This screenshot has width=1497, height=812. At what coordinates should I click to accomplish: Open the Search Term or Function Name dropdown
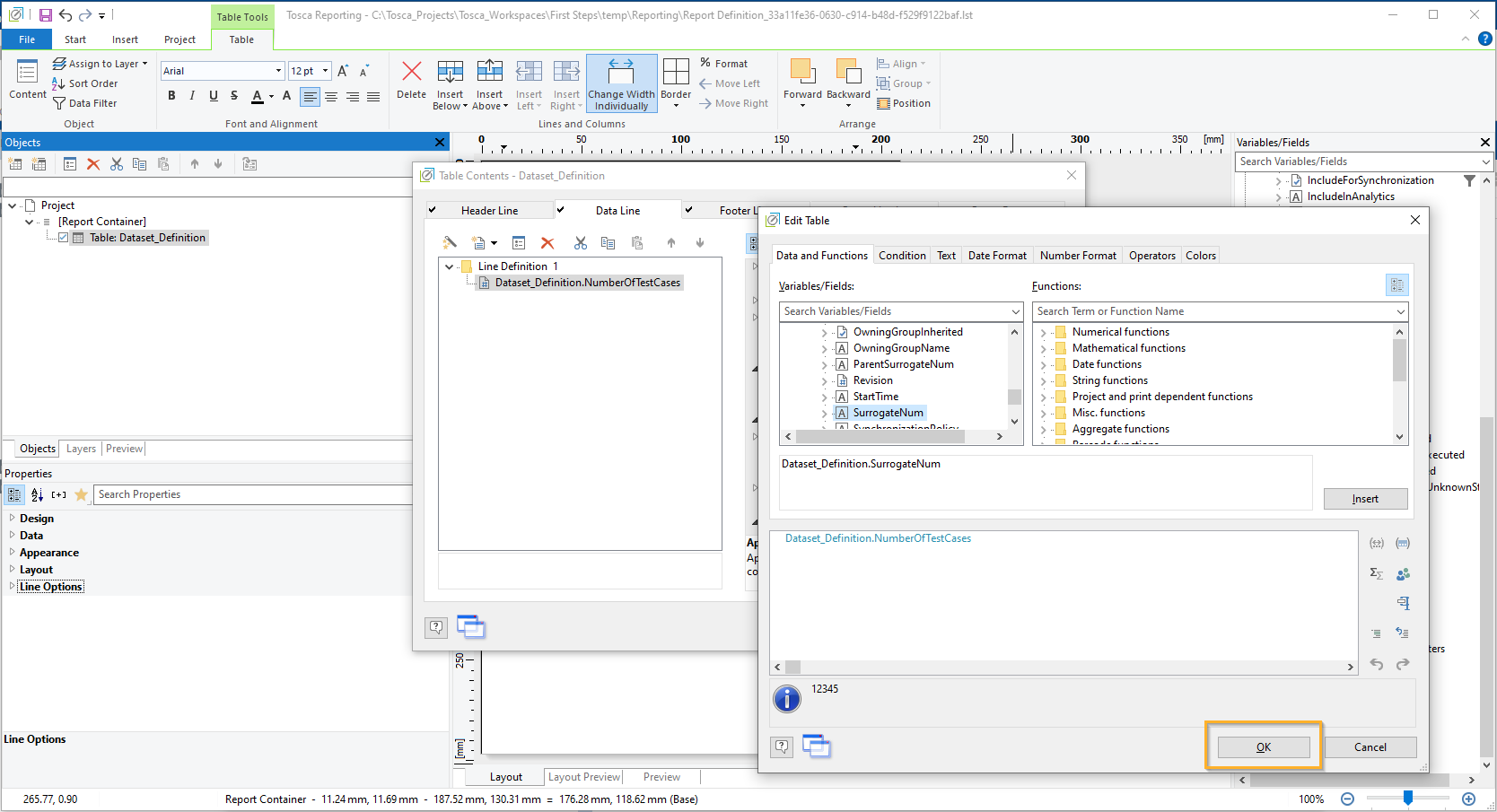[1400, 311]
